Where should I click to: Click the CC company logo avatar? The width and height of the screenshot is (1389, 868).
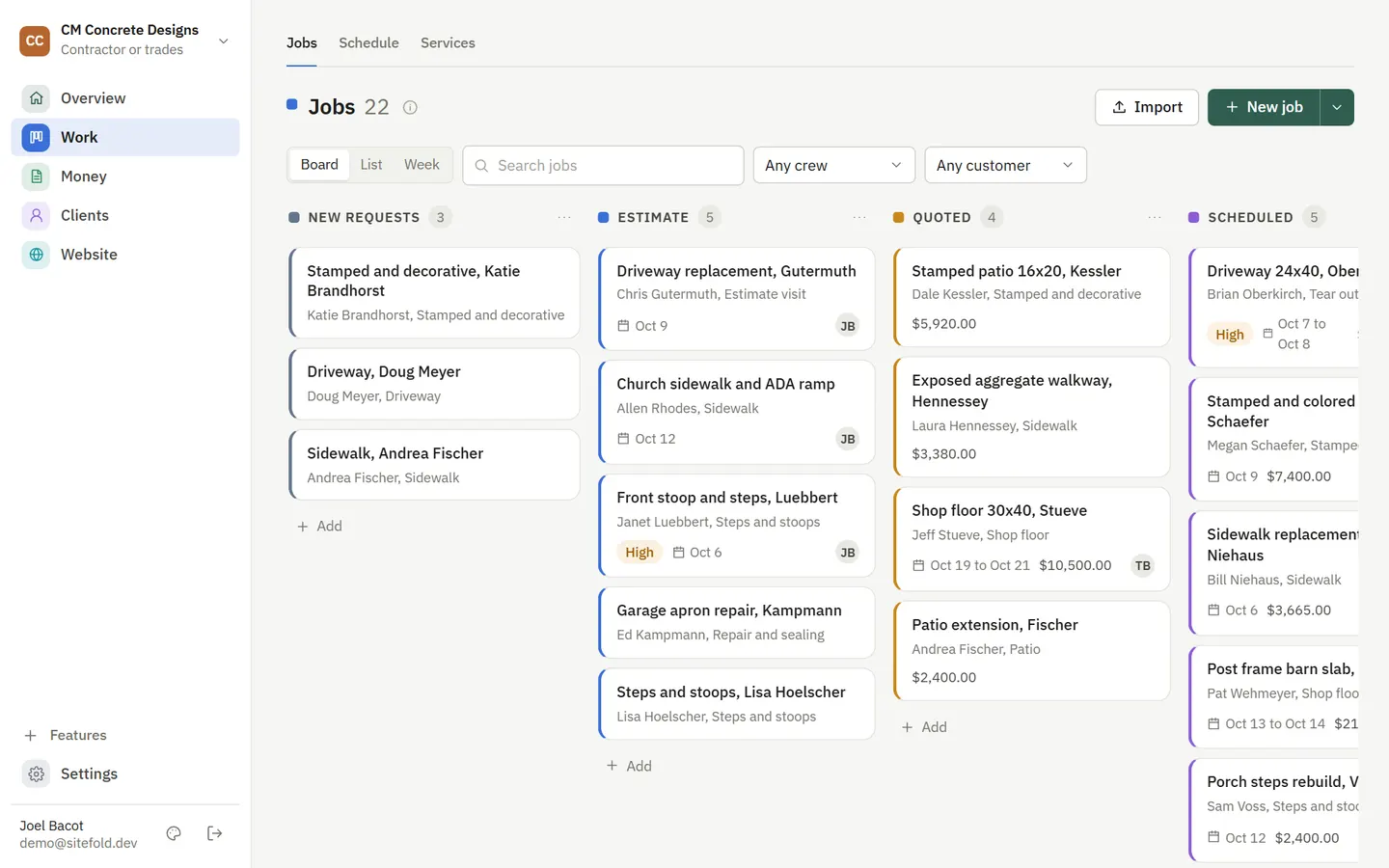pyautogui.click(x=35, y=41)
